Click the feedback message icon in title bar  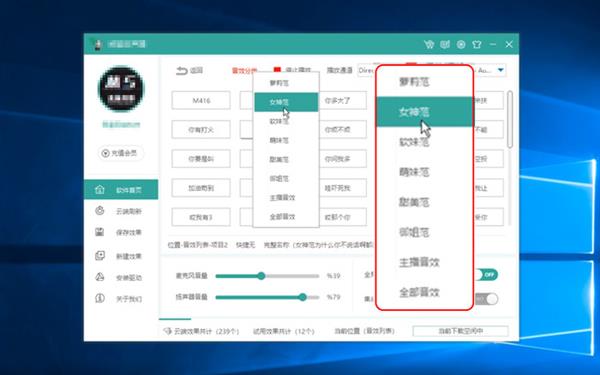pyautogui.click(x=445, y=44)
